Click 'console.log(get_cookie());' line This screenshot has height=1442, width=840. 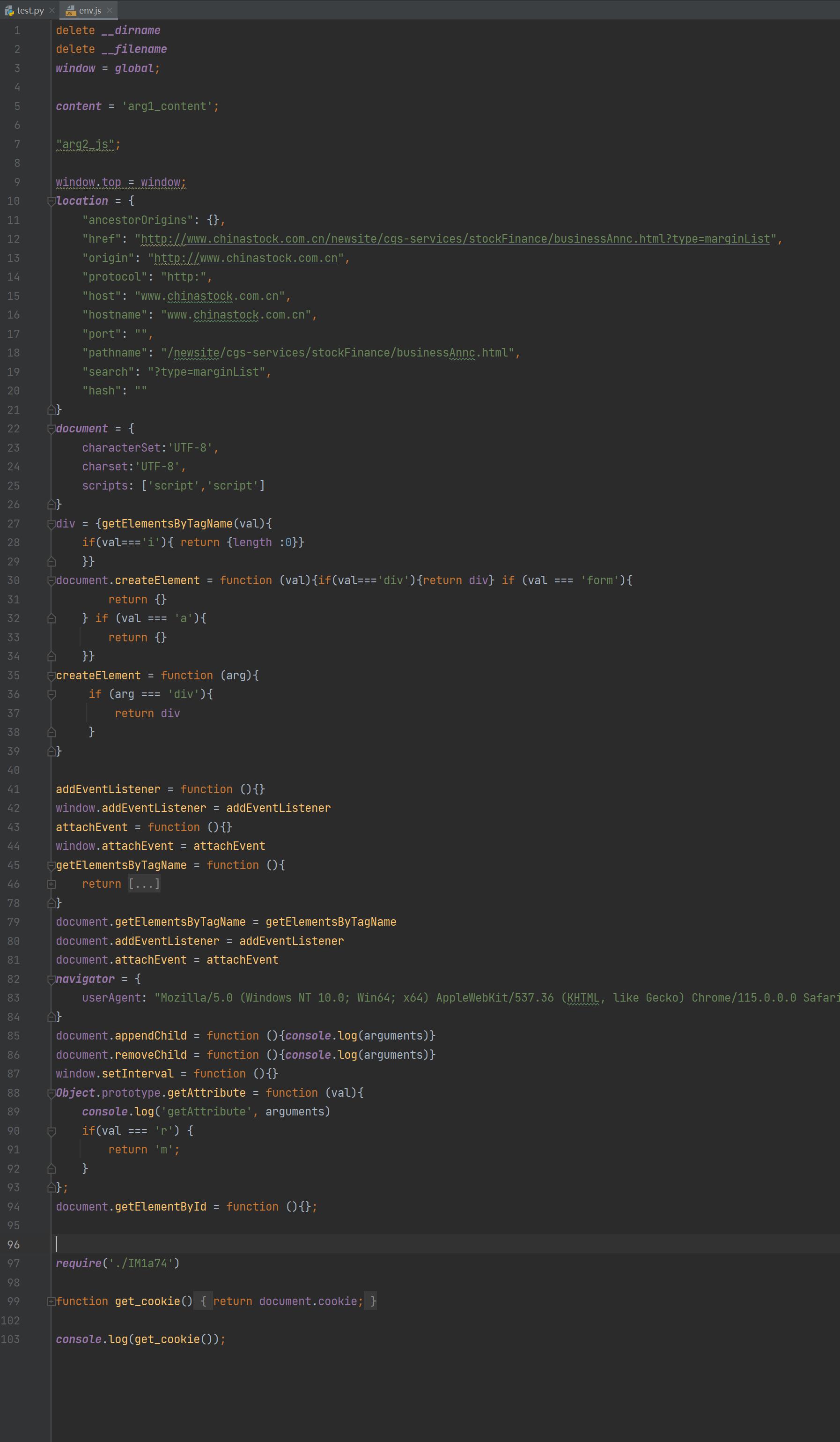tap(140, 1339)
